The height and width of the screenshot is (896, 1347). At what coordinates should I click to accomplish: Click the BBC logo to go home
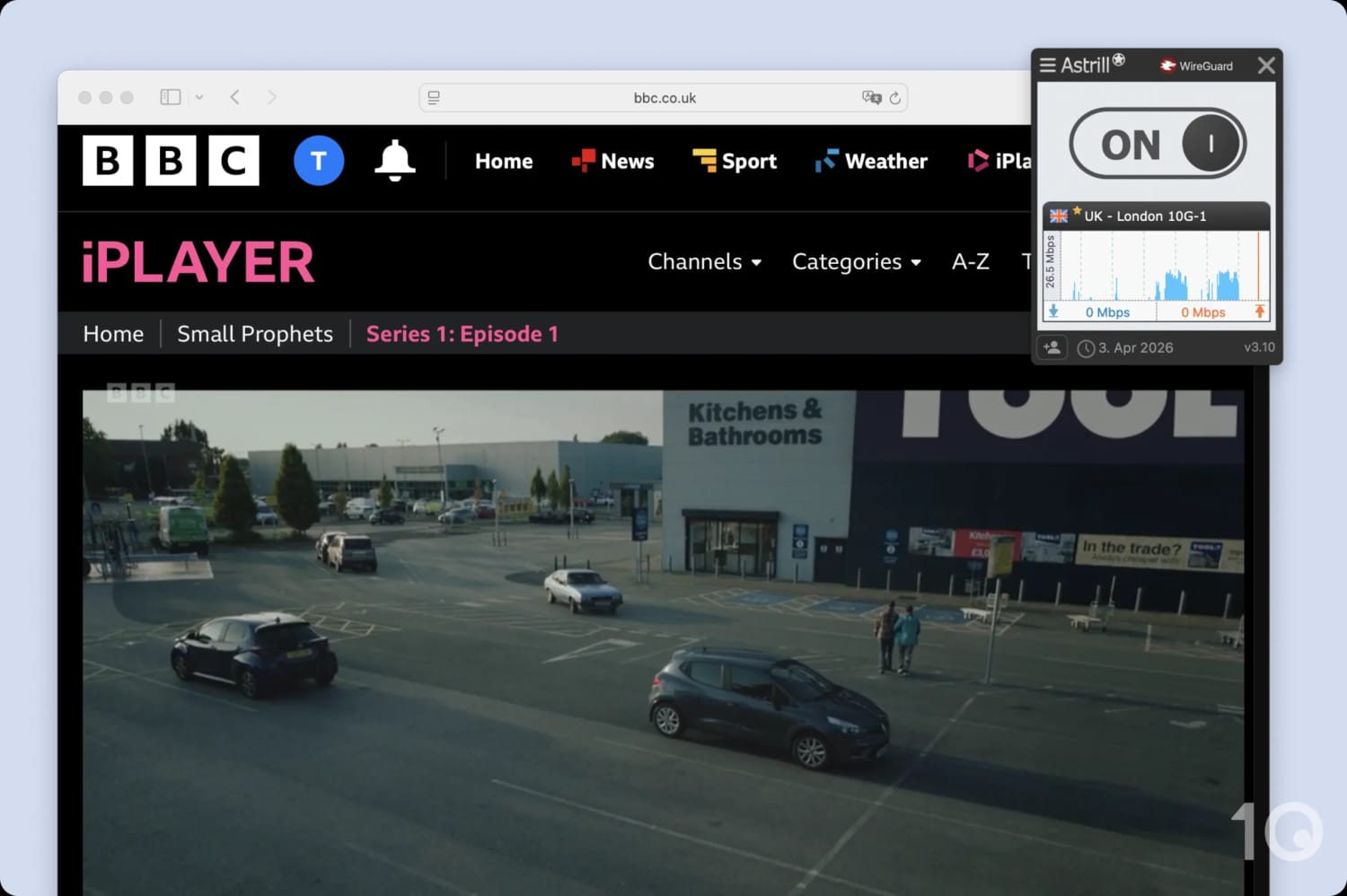pos(171,161)
